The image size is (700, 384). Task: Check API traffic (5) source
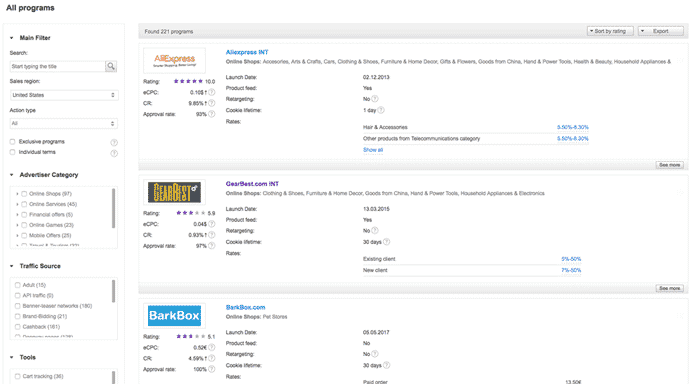pyautogui.click(x=18, y=296)
